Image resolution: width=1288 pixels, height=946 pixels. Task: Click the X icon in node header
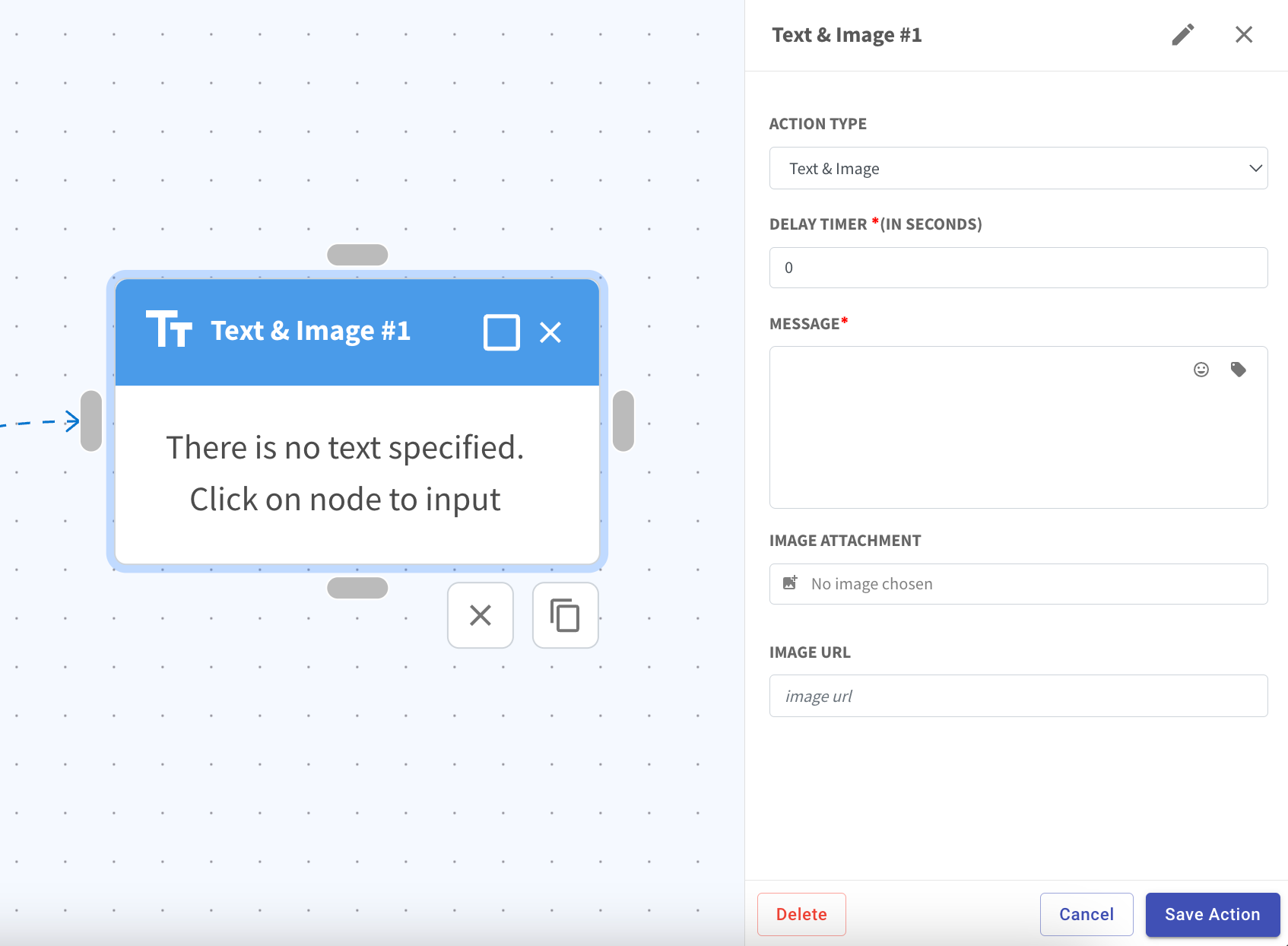coord(550,332)
